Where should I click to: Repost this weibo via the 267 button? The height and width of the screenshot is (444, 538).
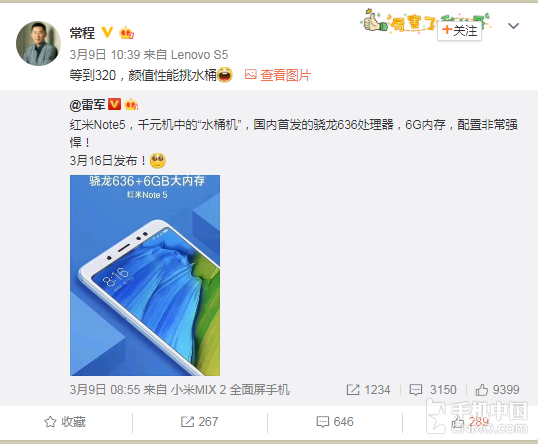pyautogui.click(x=199, y=422)
